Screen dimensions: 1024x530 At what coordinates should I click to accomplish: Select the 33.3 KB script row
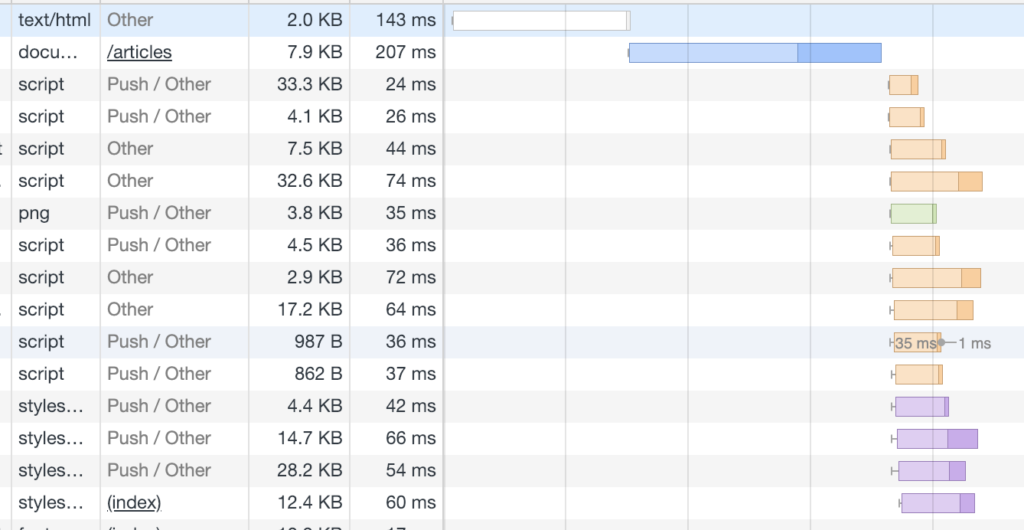tap(512, 85)
